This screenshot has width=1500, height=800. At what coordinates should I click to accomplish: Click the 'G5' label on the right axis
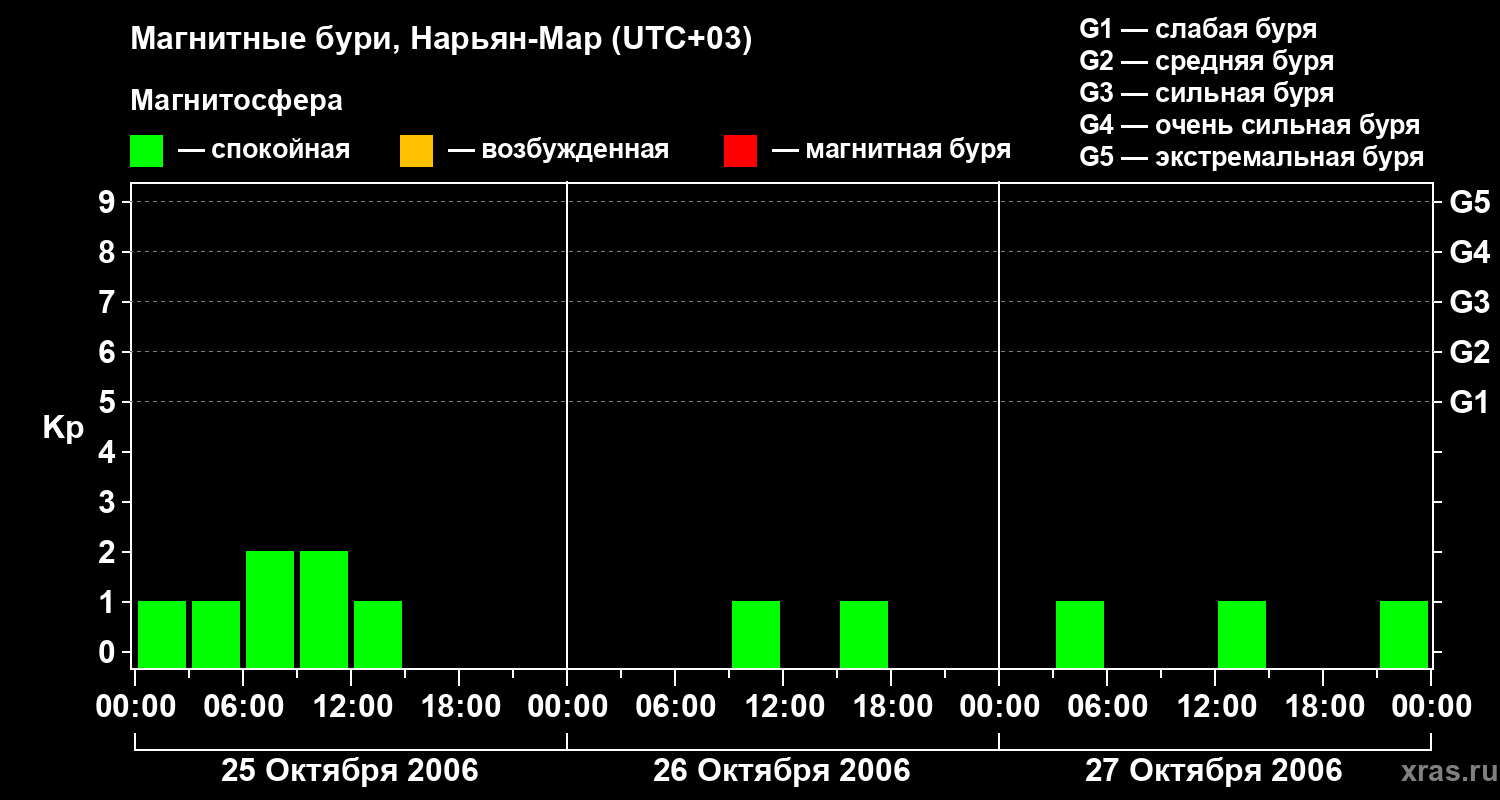click(x=1469, y=202)
